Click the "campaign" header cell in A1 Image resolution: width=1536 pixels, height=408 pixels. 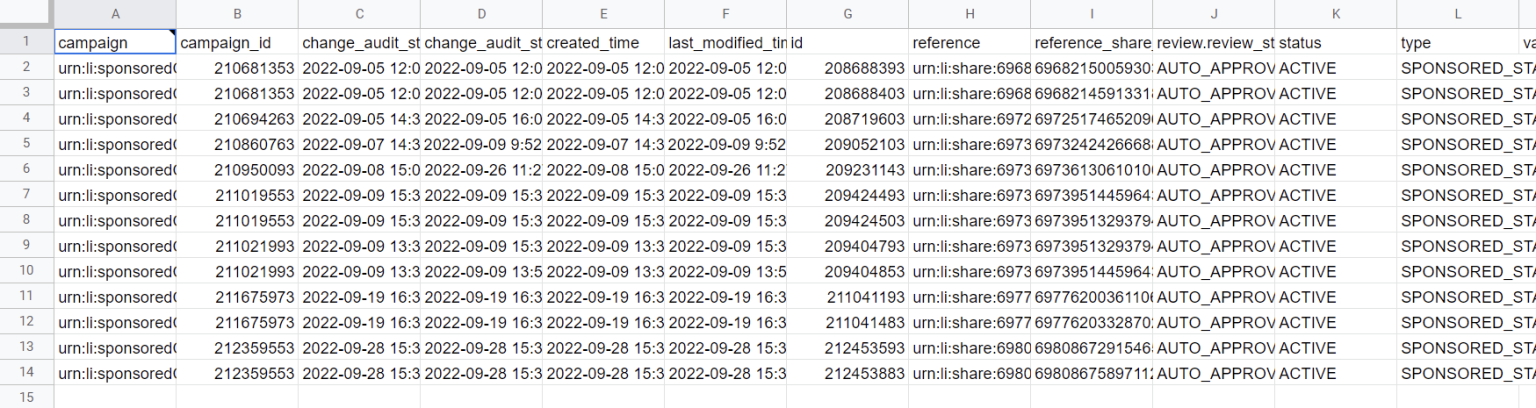pos(115,43)
